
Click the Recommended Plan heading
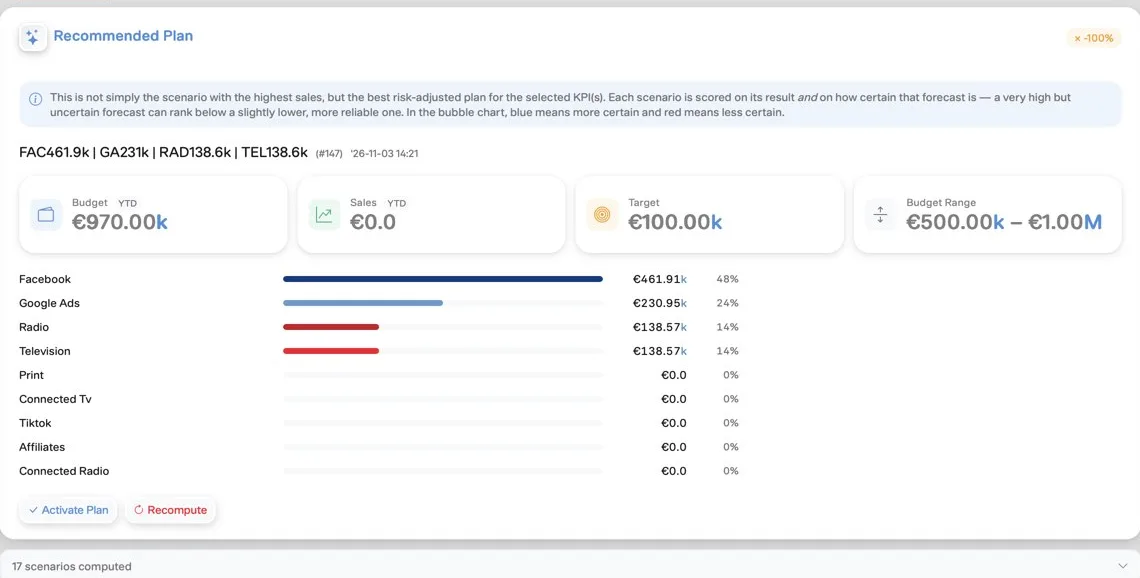pos(124,36)
